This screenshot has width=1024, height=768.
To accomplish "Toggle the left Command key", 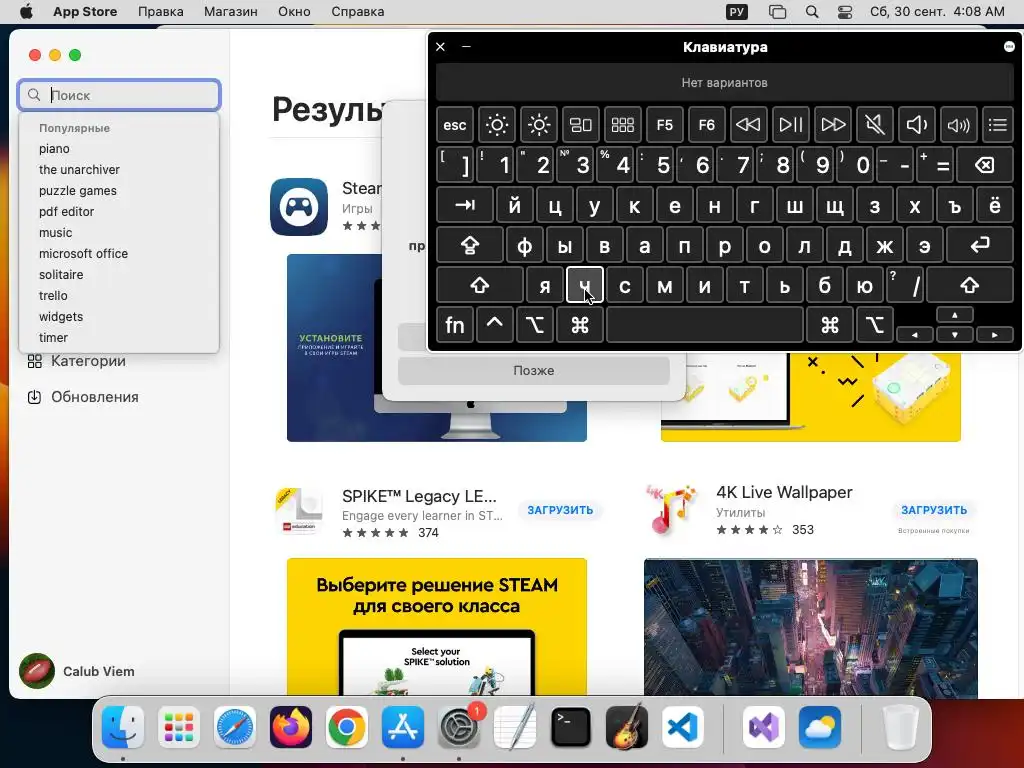I will pos(579,325).
